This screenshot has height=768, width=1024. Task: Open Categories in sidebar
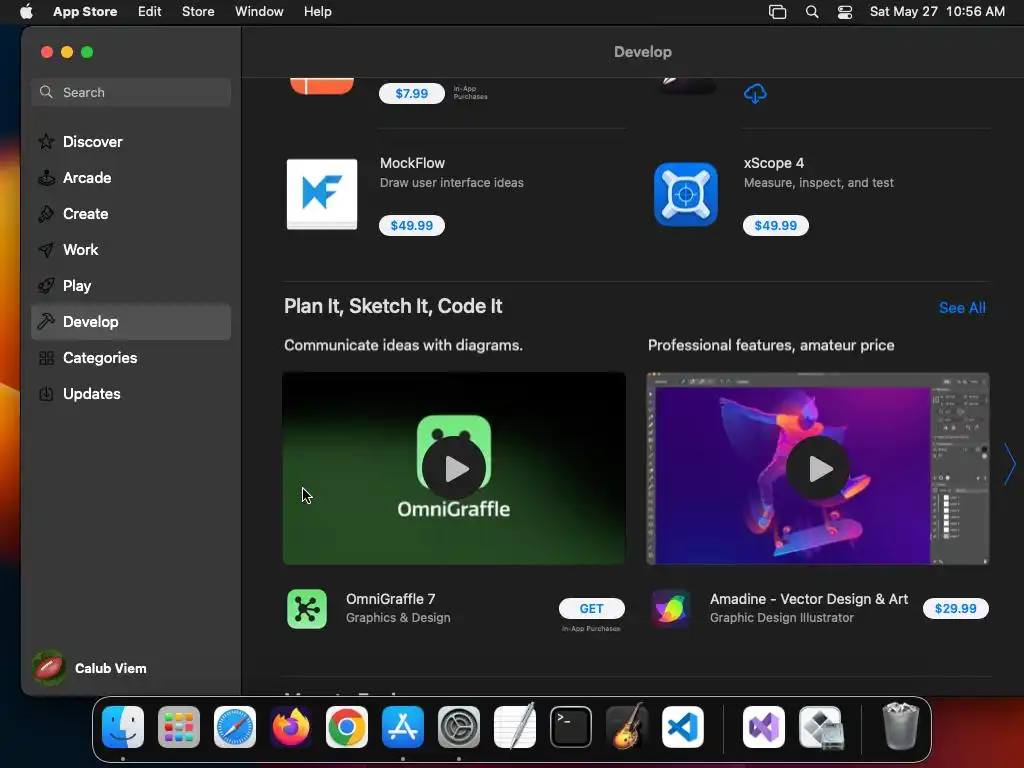(131, 358)
